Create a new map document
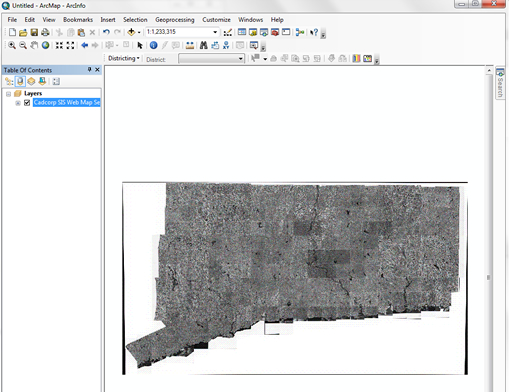This screenshot has width=509, height=392. (12, 32)
